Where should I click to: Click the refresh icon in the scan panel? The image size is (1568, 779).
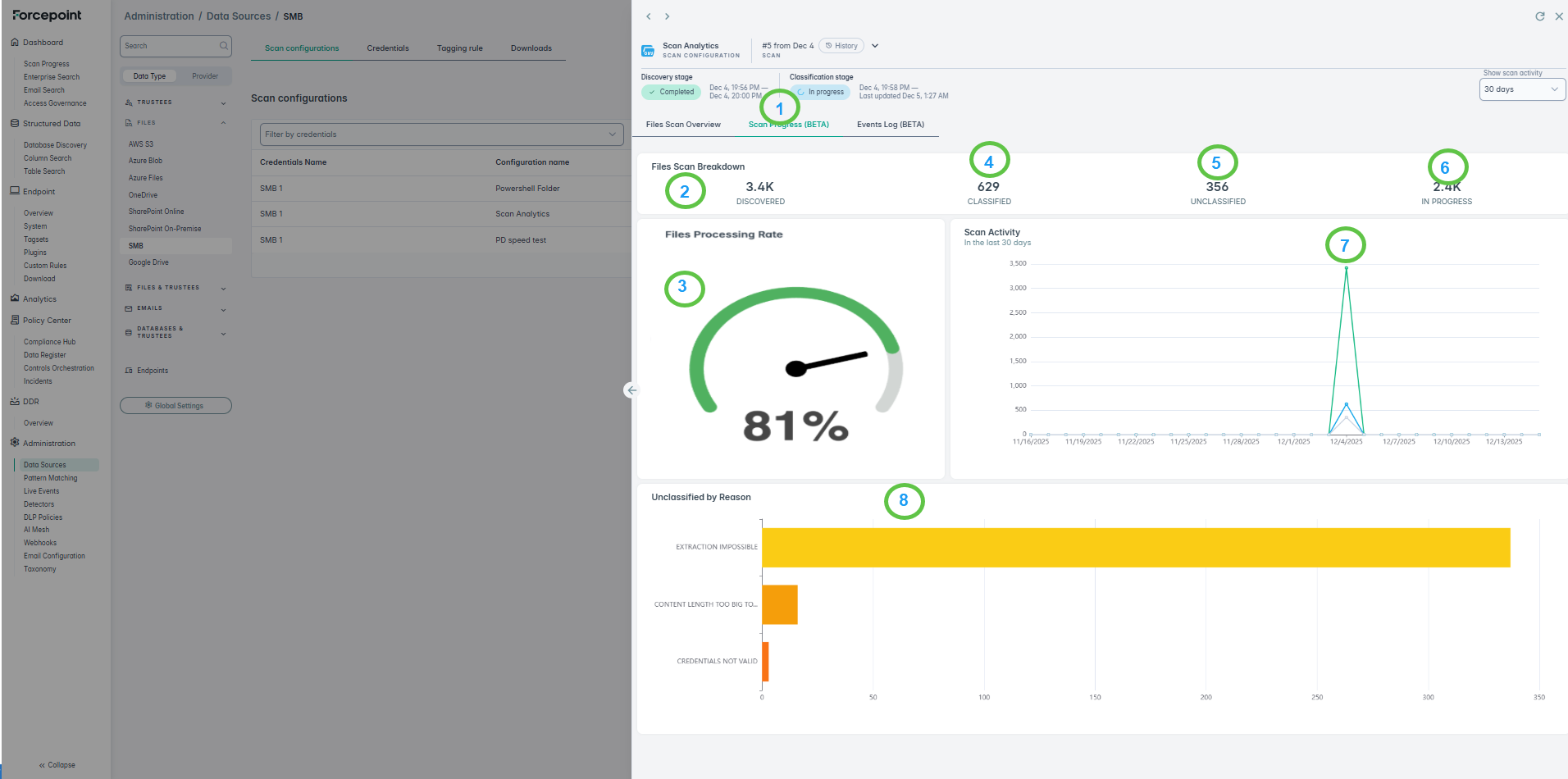(x=1539, y=16)
